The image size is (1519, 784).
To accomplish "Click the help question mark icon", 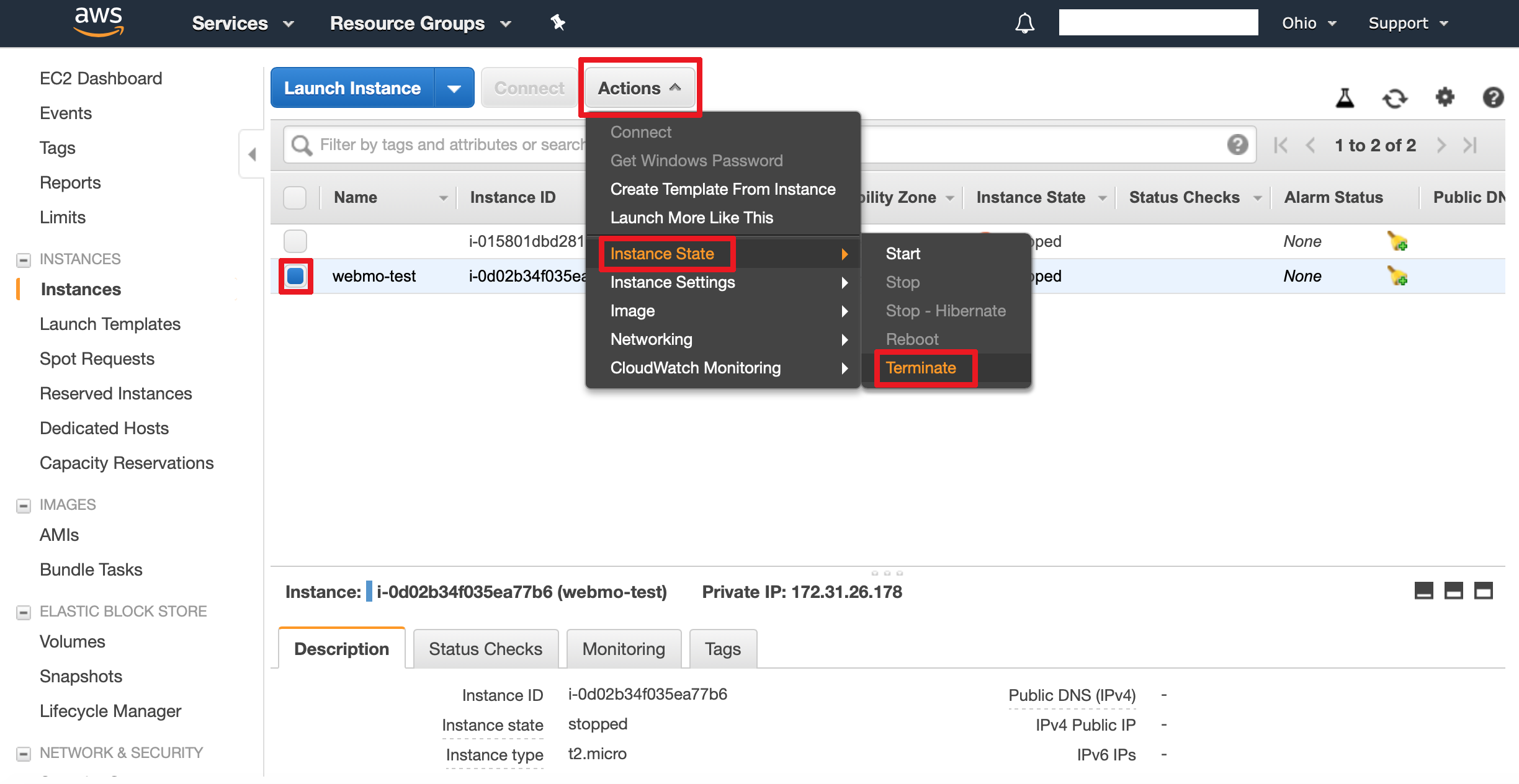I will tap(1492, 97).
